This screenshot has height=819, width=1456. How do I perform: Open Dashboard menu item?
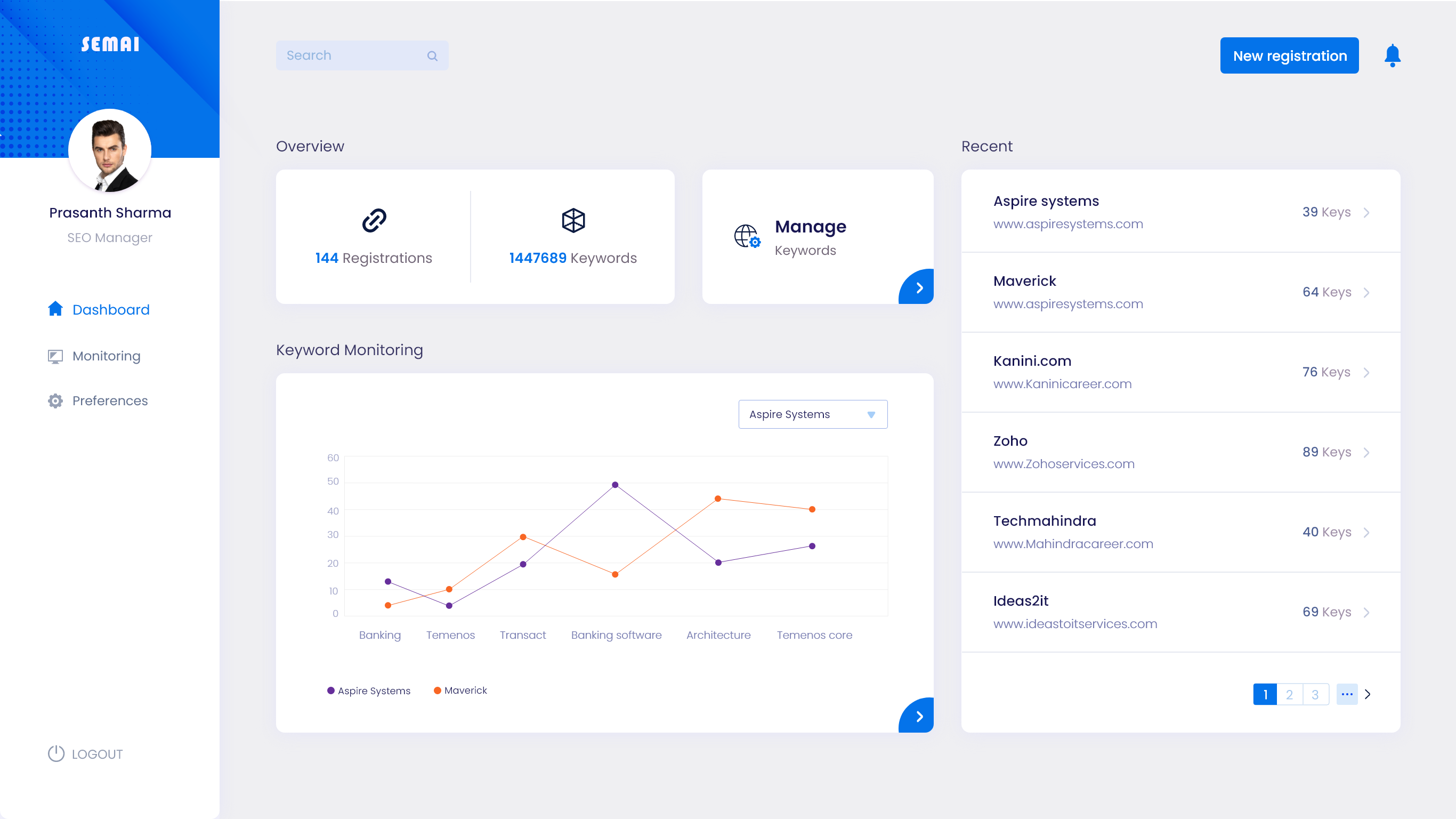point(111,309)
